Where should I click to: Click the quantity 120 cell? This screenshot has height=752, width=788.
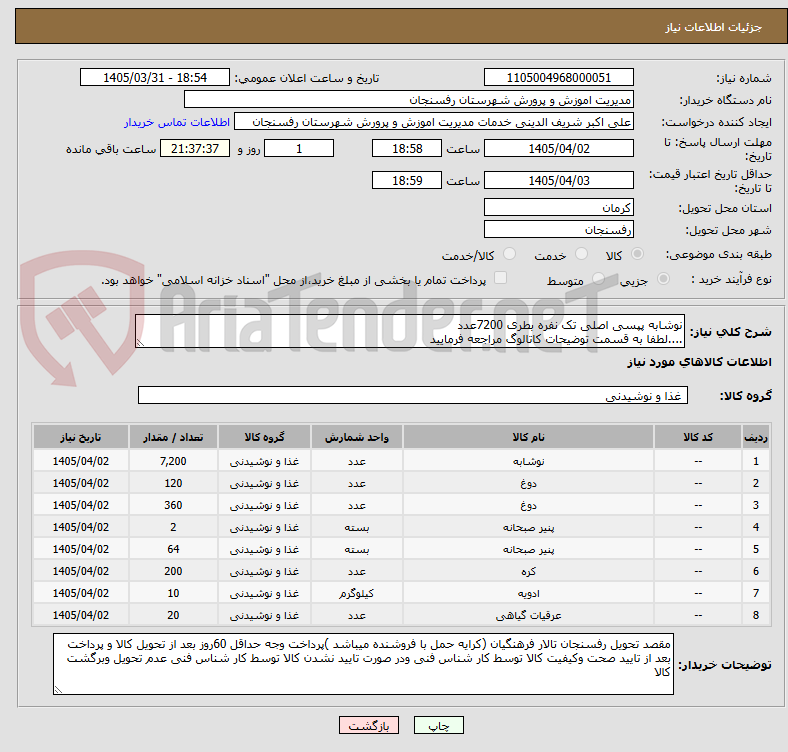[x=173, y=483]
